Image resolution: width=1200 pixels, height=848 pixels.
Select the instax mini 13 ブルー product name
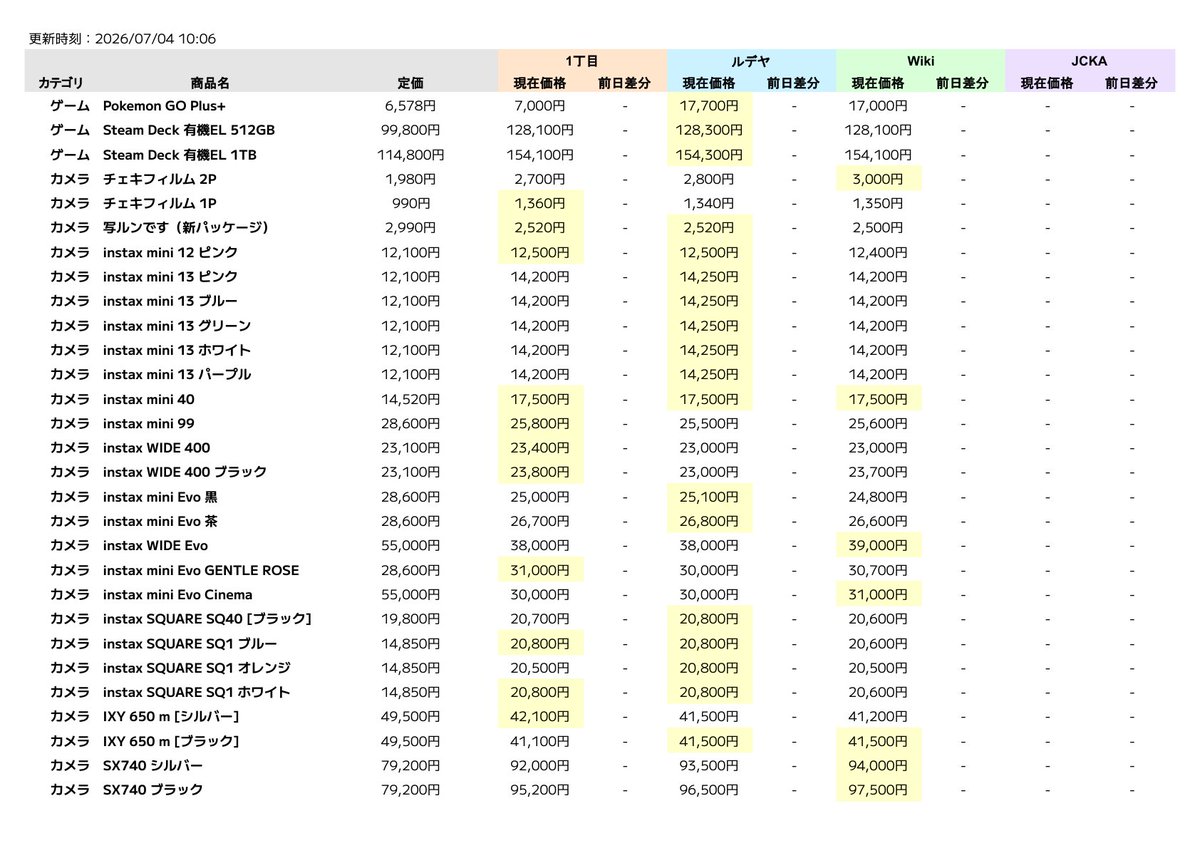click(x=170, y=301)
